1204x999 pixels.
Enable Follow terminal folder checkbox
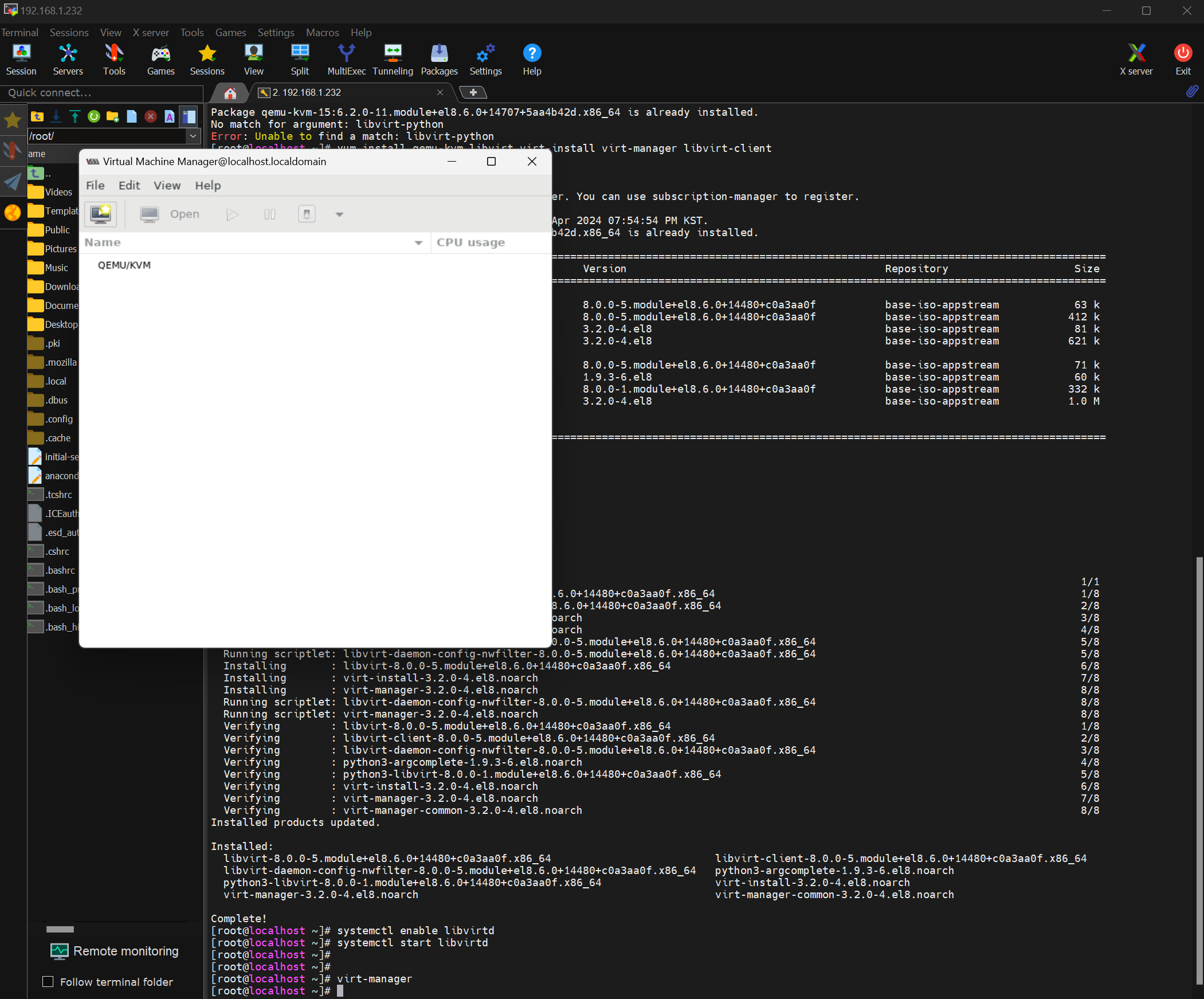pos(48,981)
